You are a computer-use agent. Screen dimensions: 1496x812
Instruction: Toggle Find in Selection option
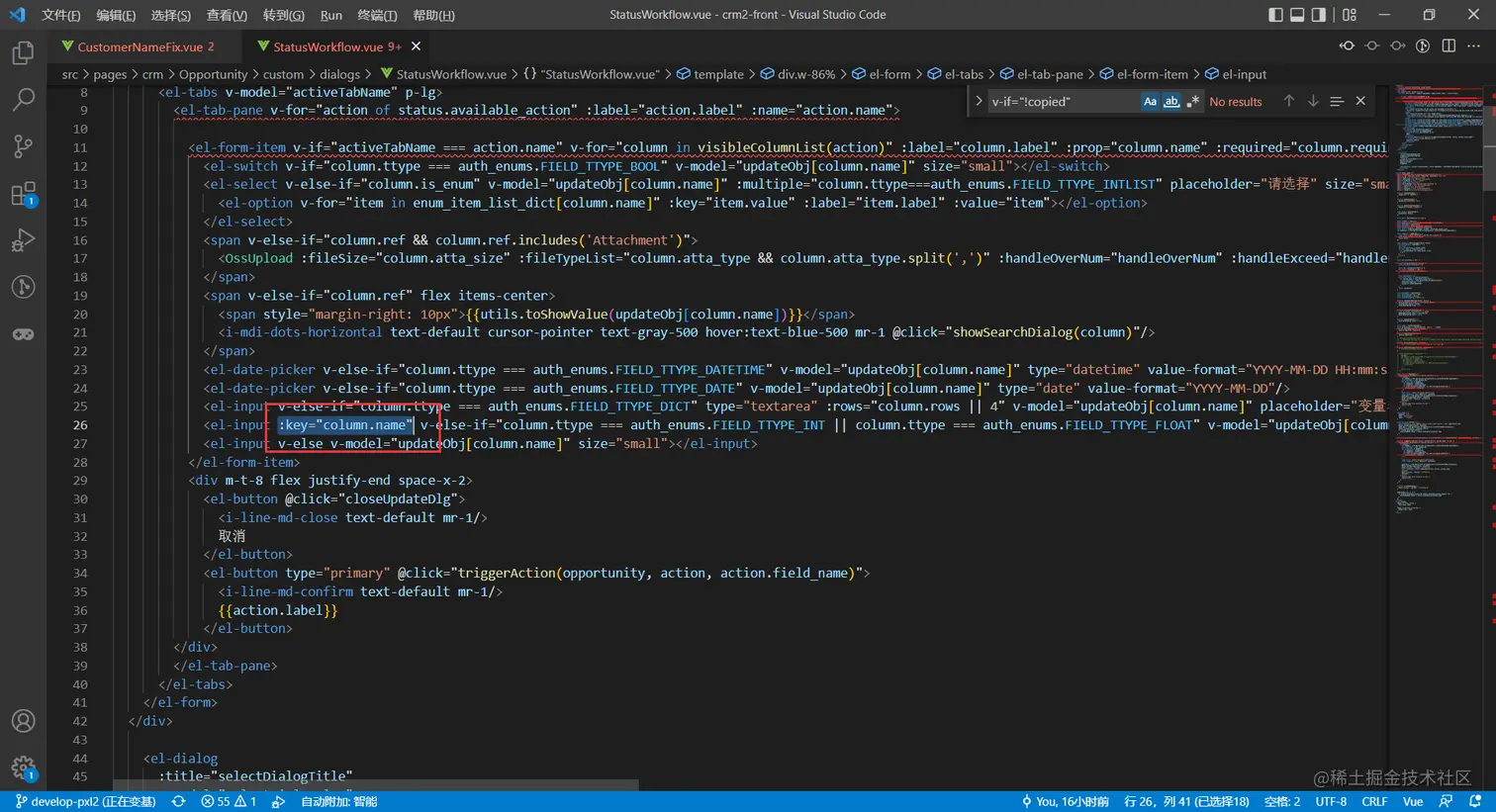1337,101
